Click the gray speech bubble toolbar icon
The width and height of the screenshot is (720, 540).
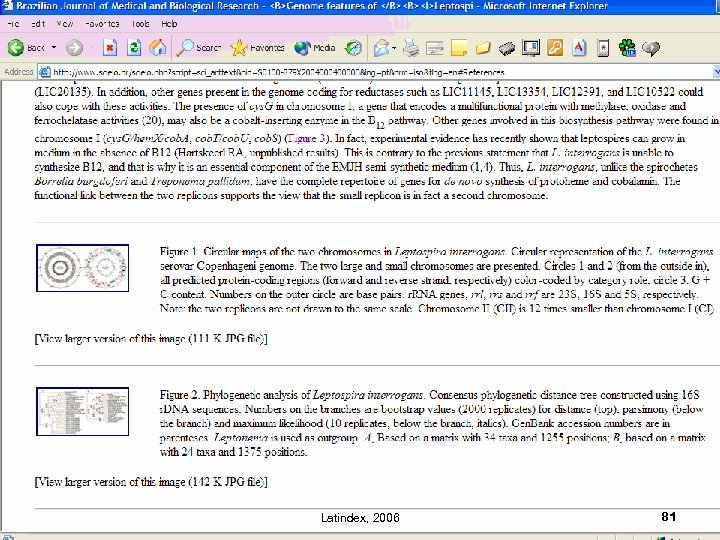651,48
